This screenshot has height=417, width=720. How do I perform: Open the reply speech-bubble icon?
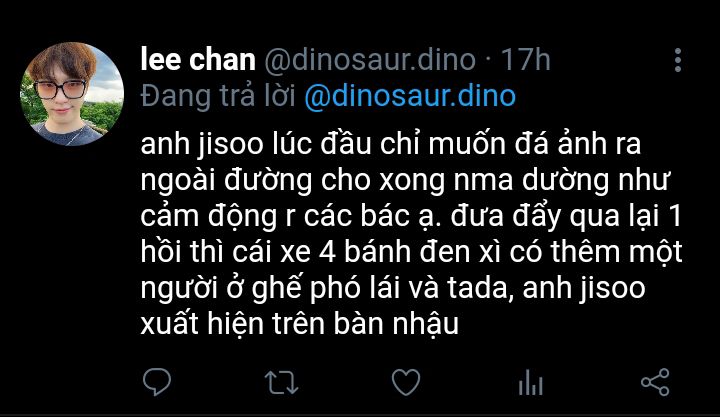pos(157,382)
